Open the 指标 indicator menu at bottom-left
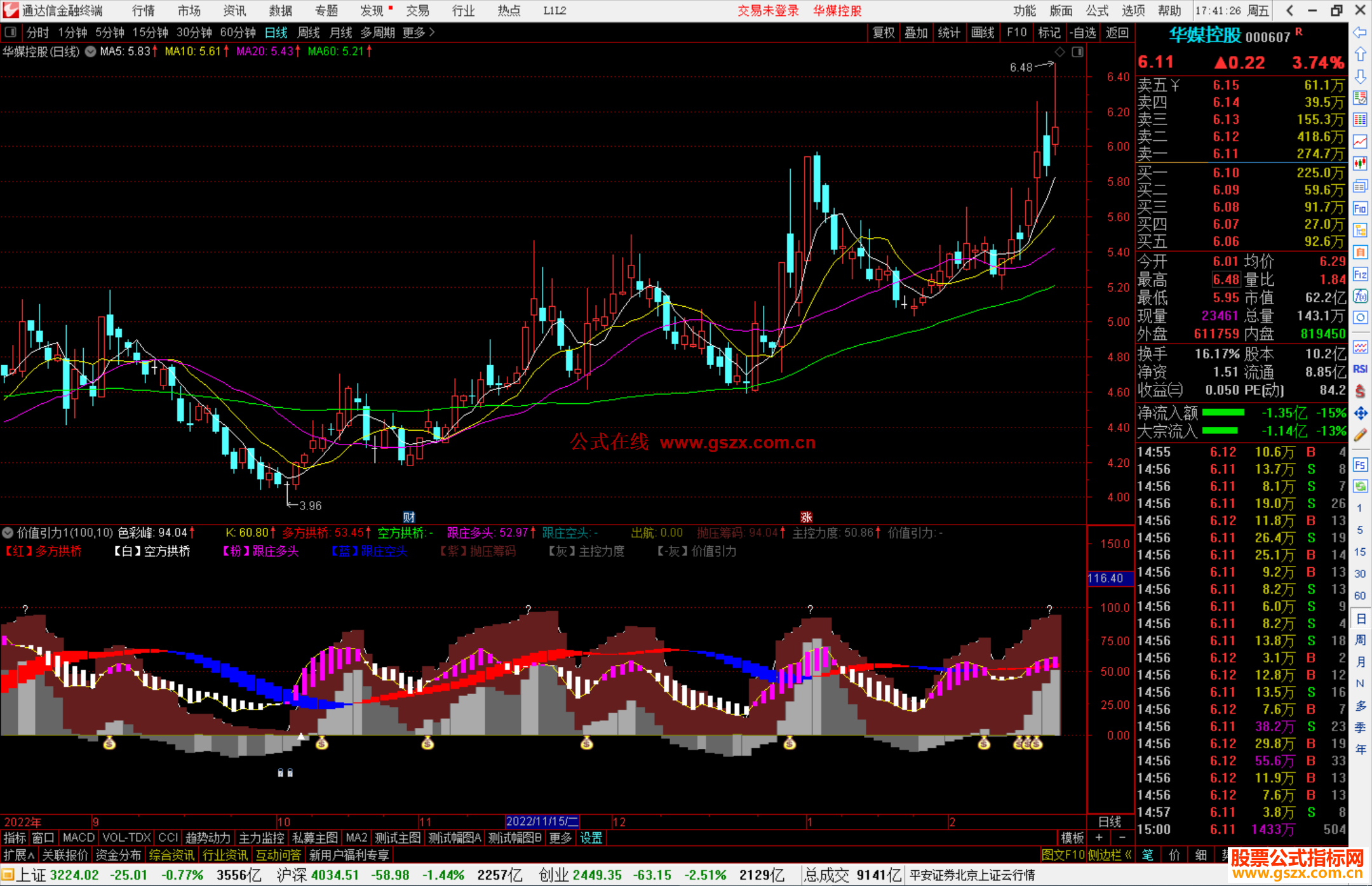This screenshot has width=1372, height=886. pos(15,838)
